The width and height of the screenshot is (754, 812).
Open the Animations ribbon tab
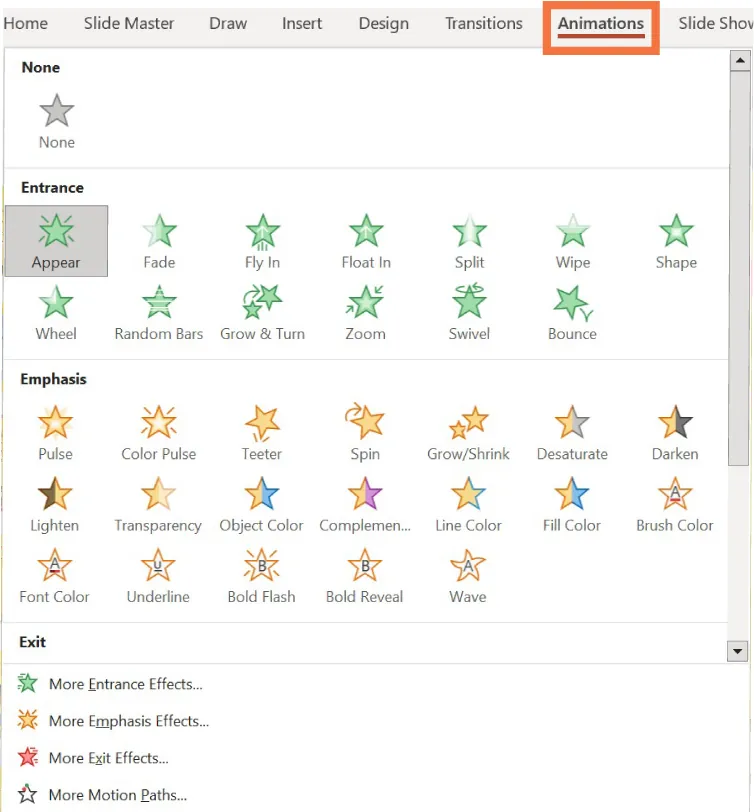coord(600,24)
